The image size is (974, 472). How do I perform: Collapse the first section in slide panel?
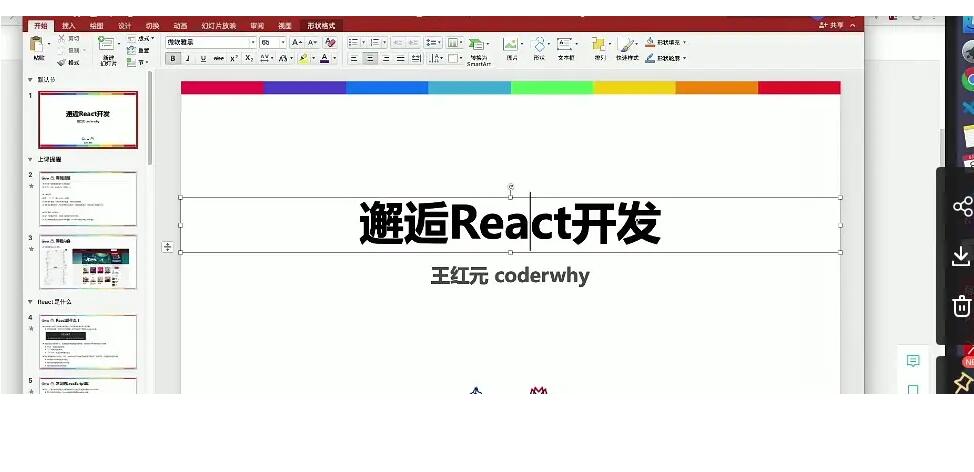30,80
